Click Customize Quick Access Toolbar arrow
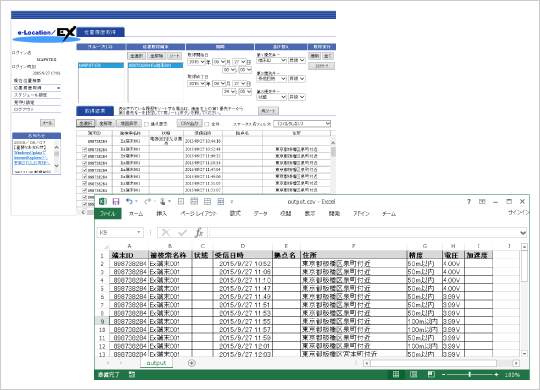Image resolution: width=540 pixels, height=390 pixels. [x=232, y=202]
